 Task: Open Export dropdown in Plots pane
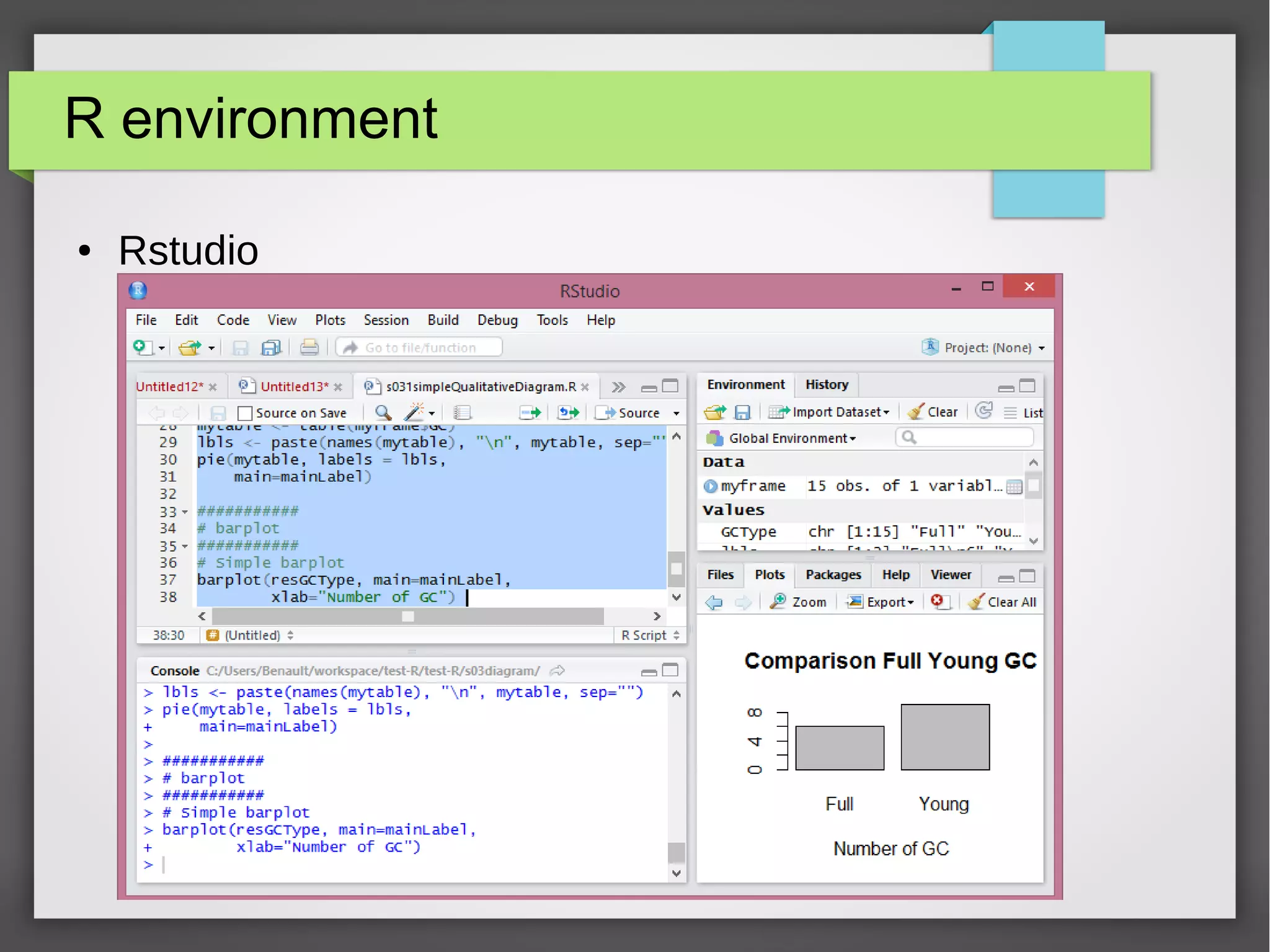click(x=881, y=602)
